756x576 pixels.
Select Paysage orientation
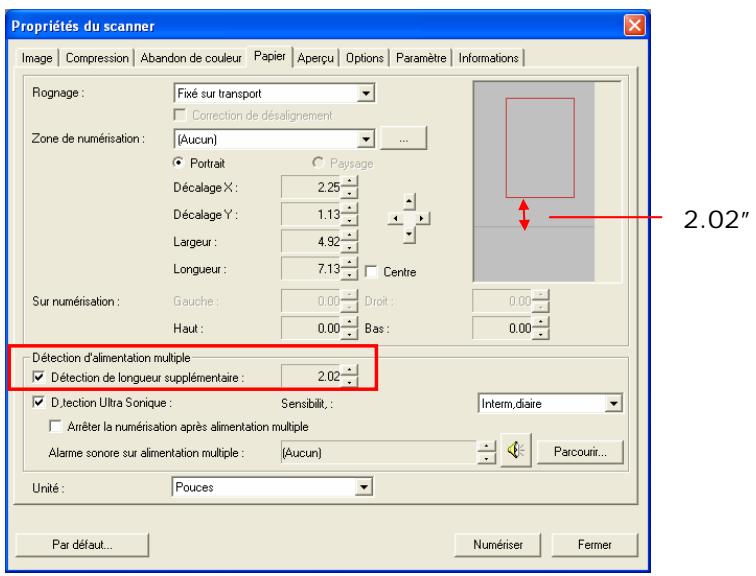[317, 162]
